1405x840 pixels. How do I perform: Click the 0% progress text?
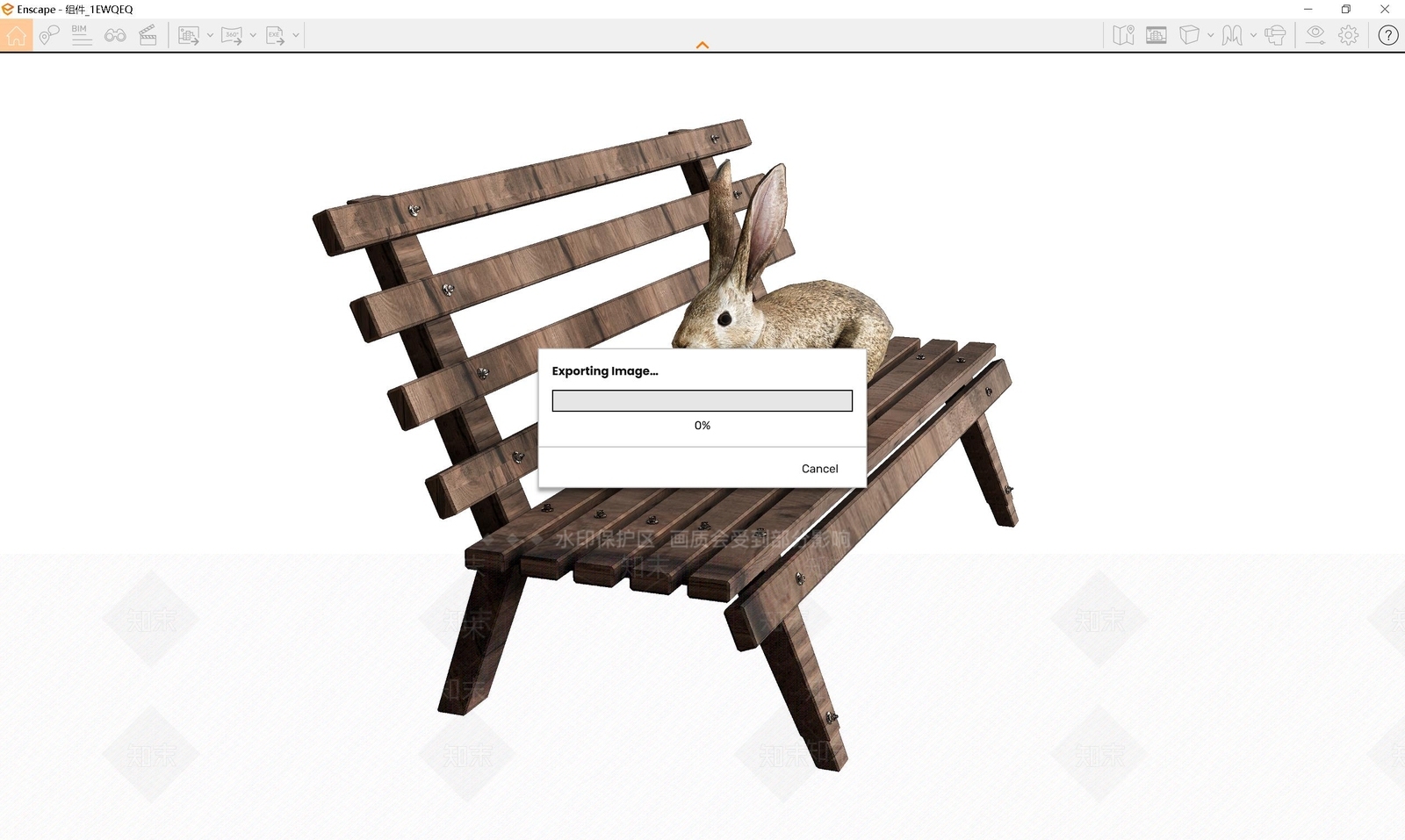(702, 426)
